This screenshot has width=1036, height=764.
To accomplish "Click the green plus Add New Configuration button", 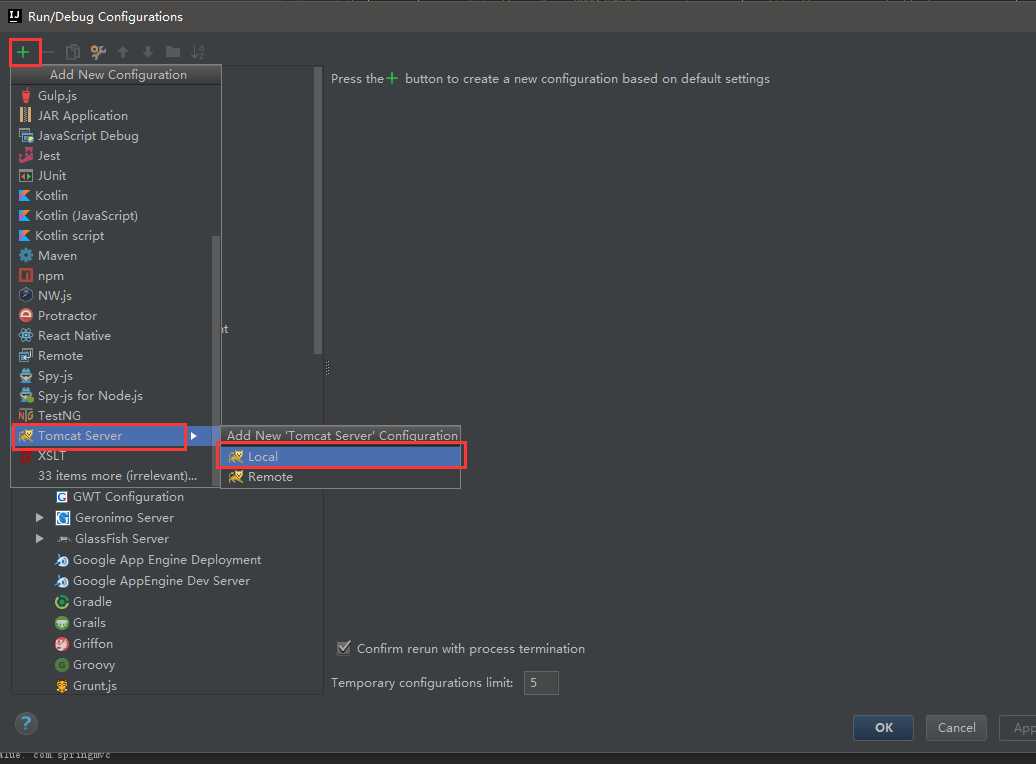I will coord(23,52).
